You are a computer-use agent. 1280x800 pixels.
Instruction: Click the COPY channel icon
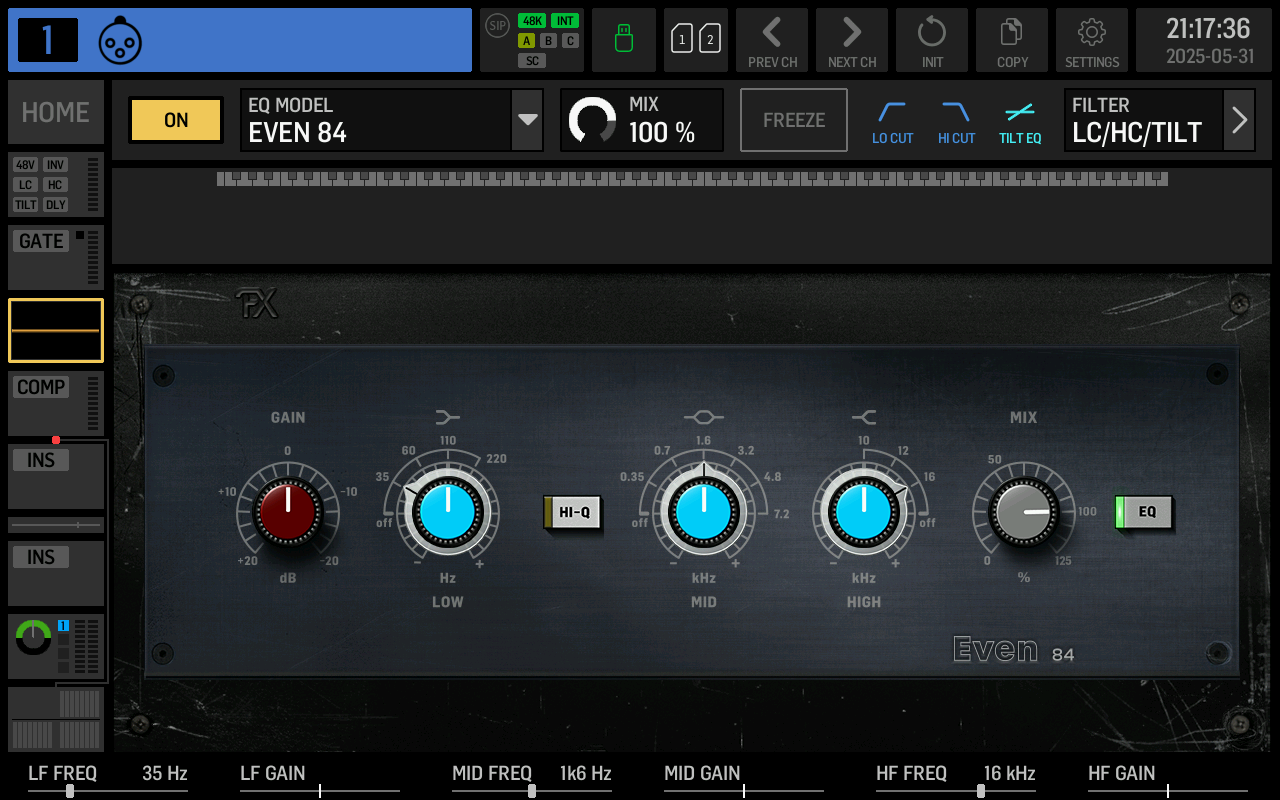pos(1011,40)
